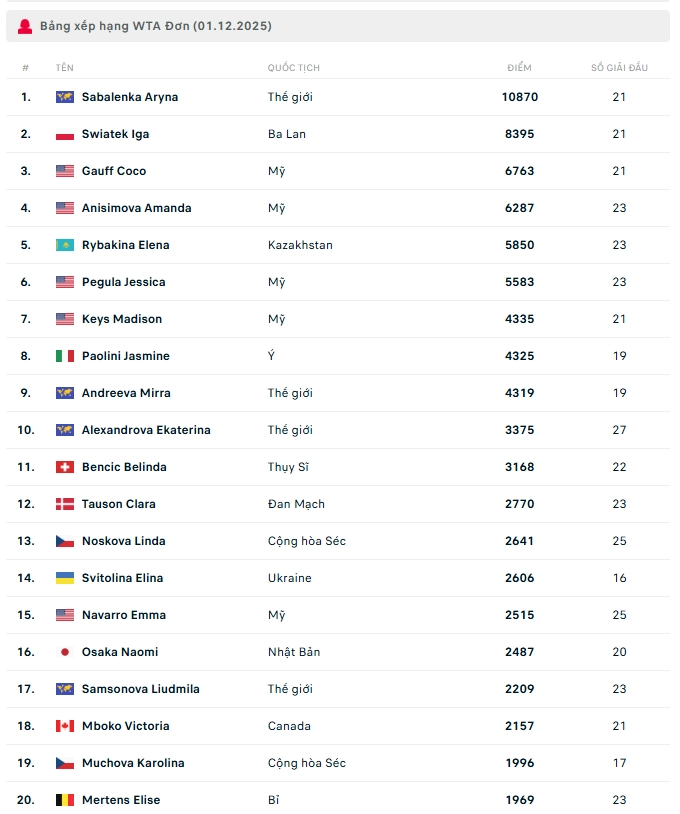Click the Belgium flag beside Mertens Elise
The height and width of the screenshot is (814, 680).
click(x=65, y=800)
